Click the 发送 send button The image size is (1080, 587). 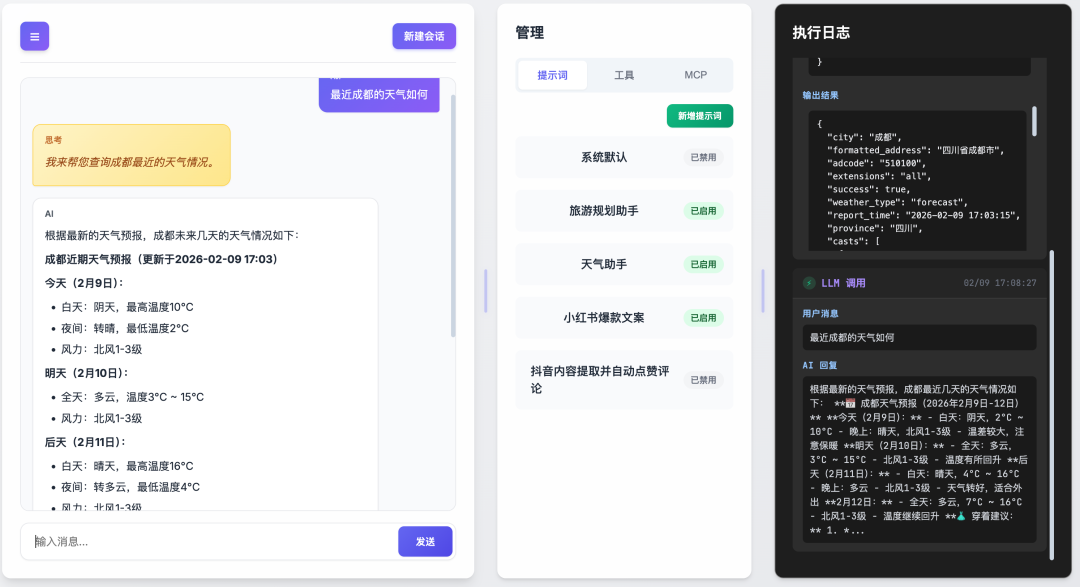tap(425, 540)
